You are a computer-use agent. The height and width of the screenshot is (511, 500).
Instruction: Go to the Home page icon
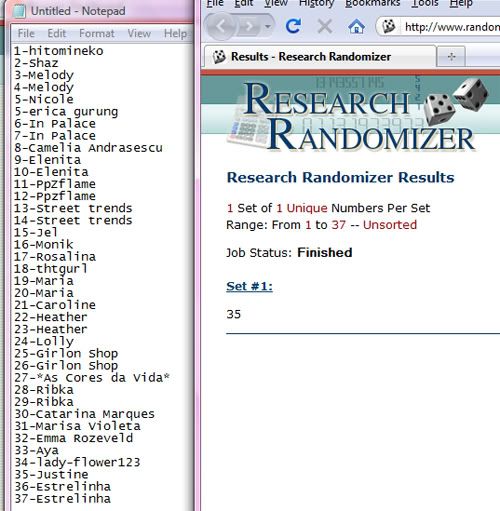(x=356, y=26)
